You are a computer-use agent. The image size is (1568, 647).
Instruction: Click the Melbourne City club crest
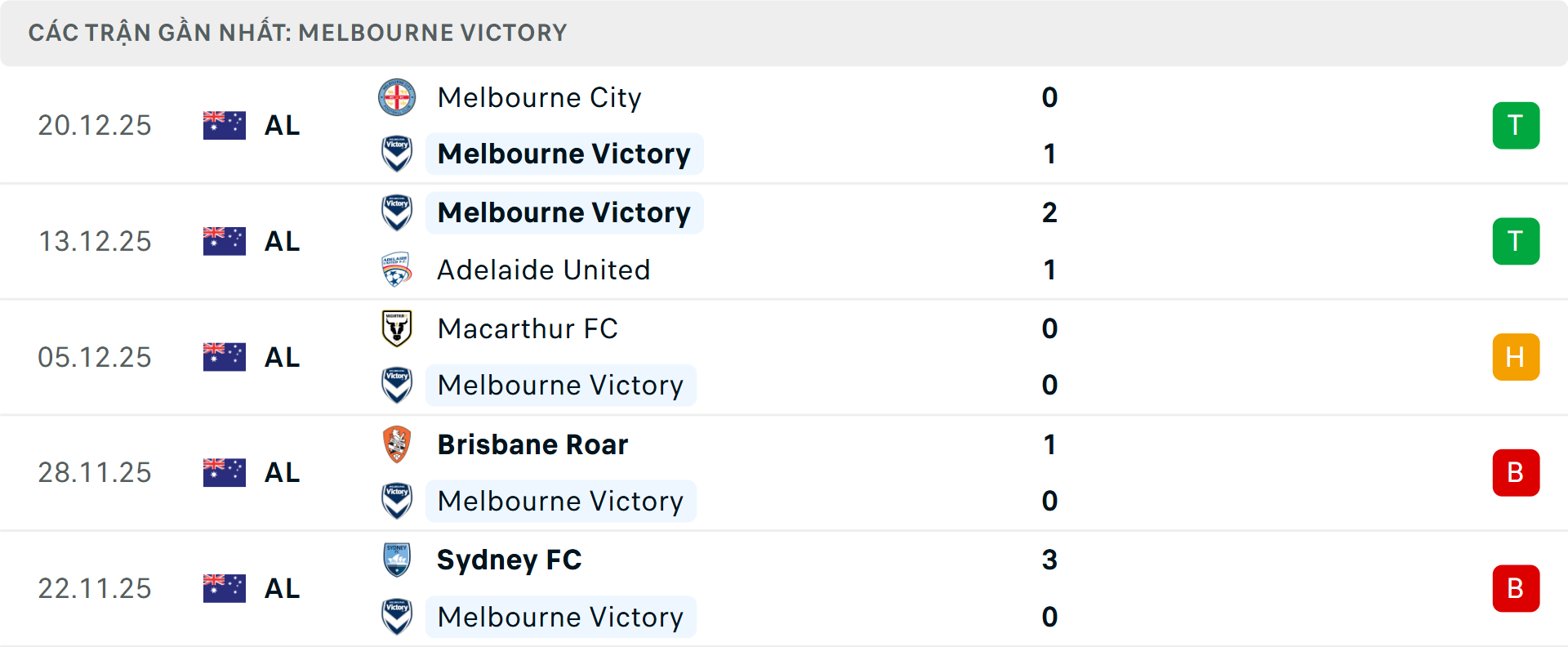click(x=398, y=96)
